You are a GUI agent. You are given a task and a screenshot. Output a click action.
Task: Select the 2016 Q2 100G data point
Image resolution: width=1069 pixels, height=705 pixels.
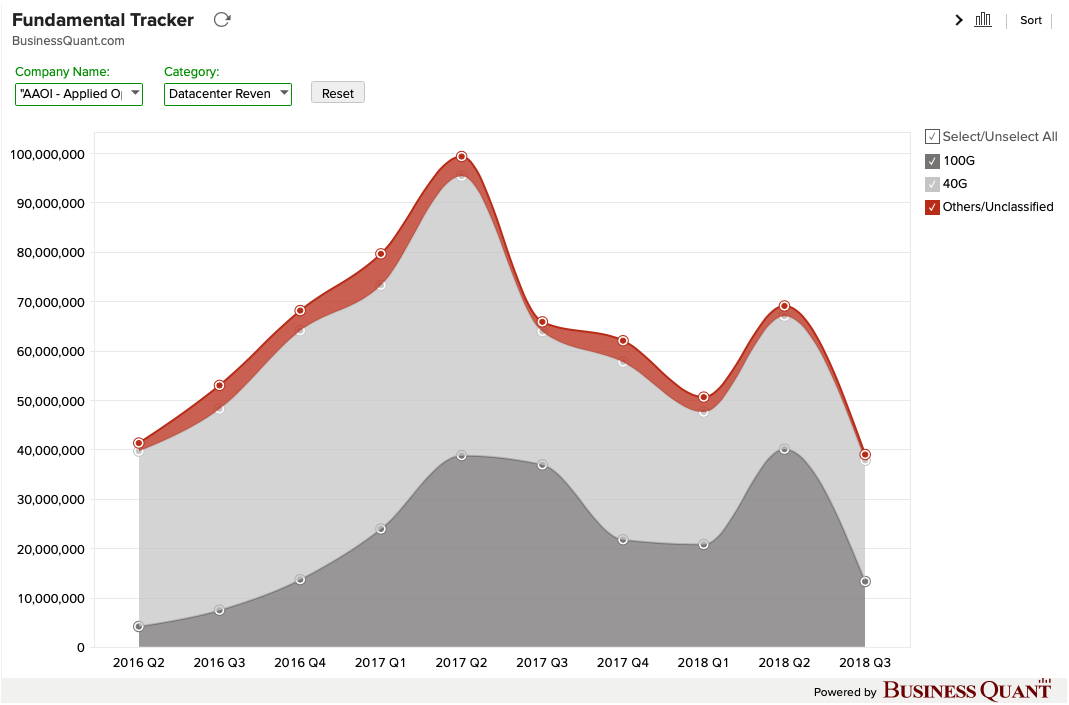point(138,627)
